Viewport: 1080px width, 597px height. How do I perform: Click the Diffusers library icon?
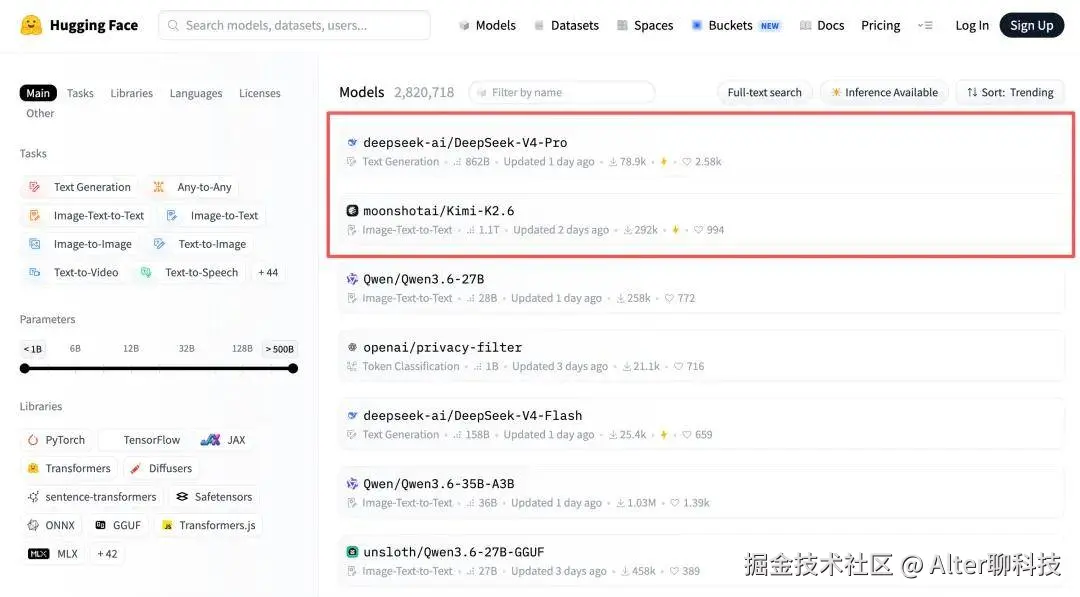(x=137, y=467)
